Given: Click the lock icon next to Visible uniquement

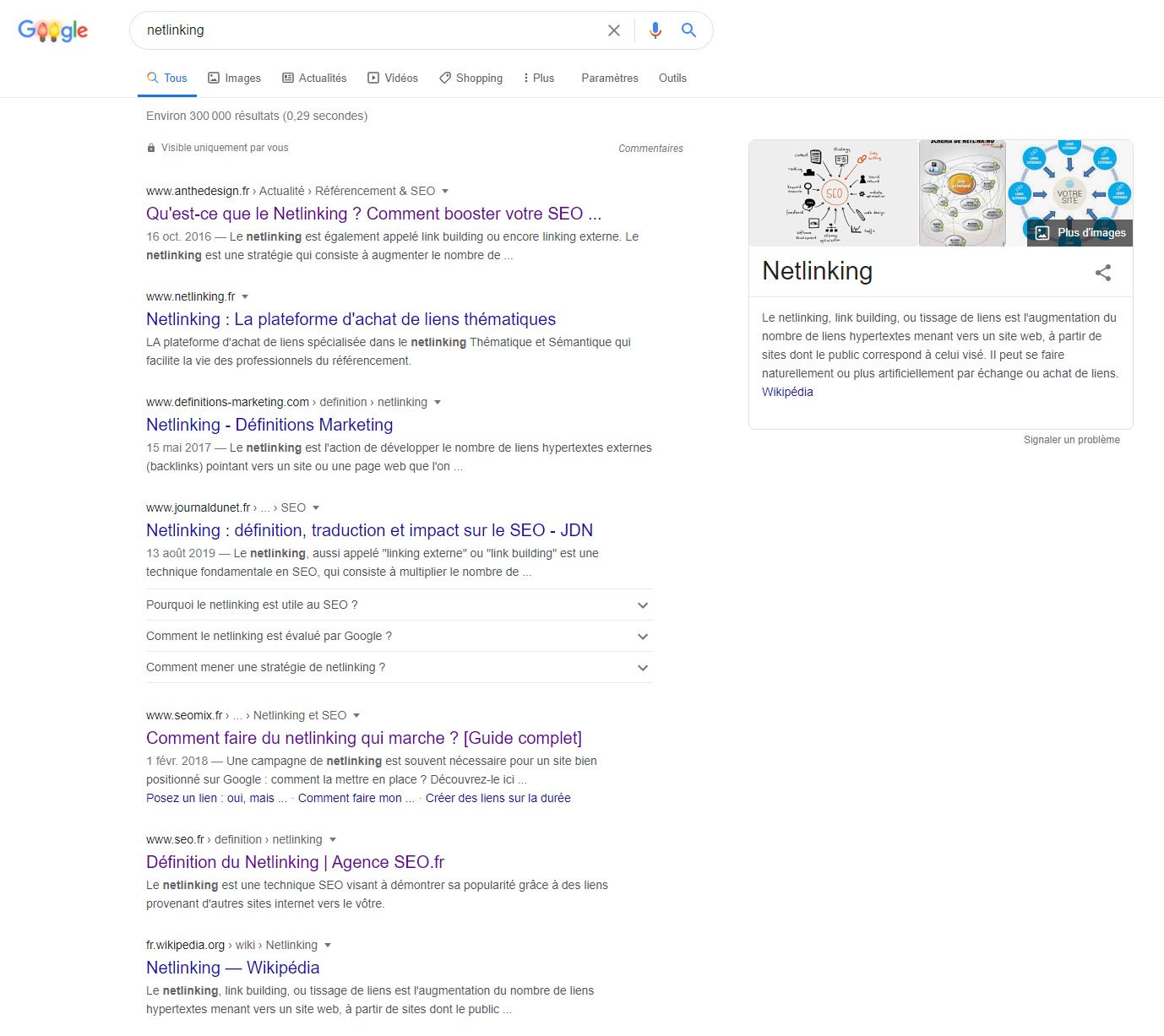Looking at the screenshot, I should tap(151, 148).
